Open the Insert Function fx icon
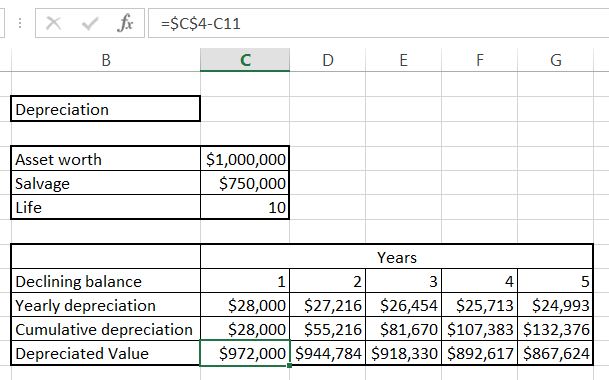Viewport: 609px width, 380px height. (125, 23)
